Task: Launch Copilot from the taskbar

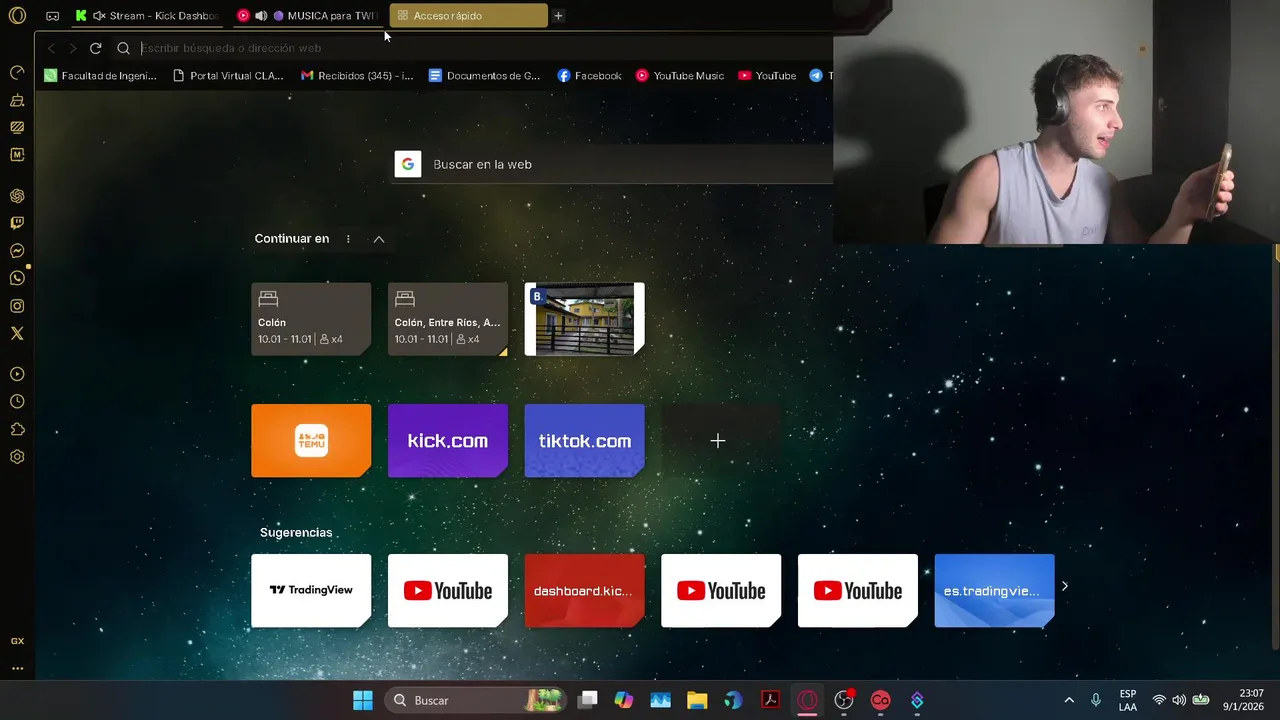Action: click(624, 700)
